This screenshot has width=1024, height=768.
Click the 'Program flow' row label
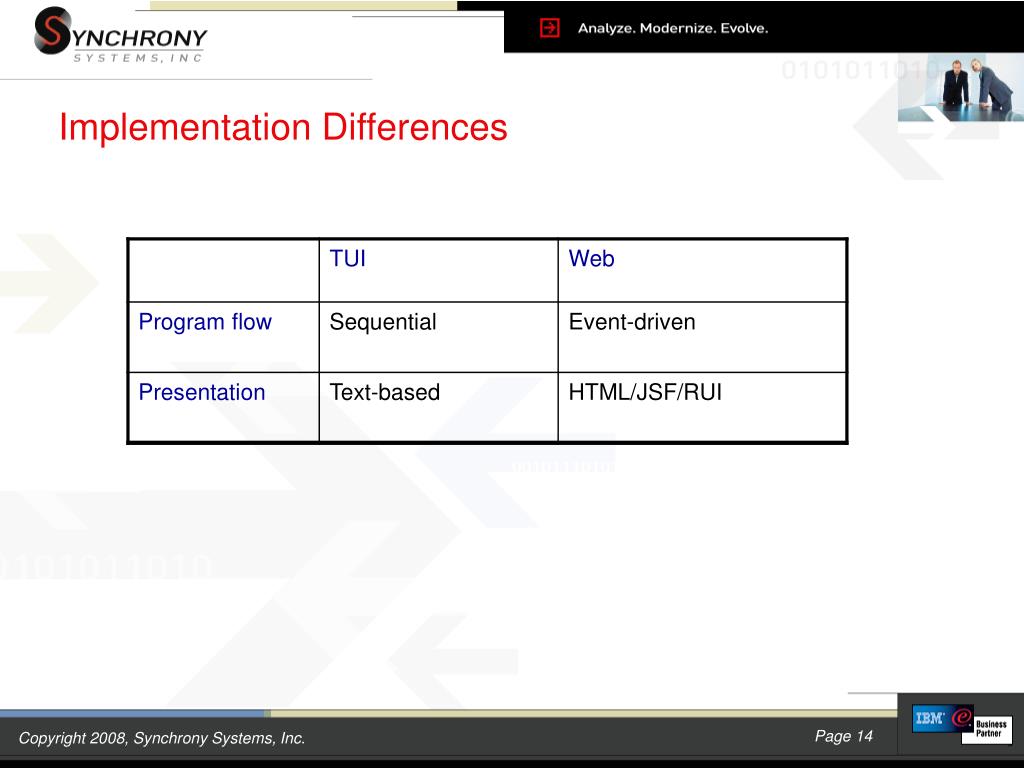205,322
